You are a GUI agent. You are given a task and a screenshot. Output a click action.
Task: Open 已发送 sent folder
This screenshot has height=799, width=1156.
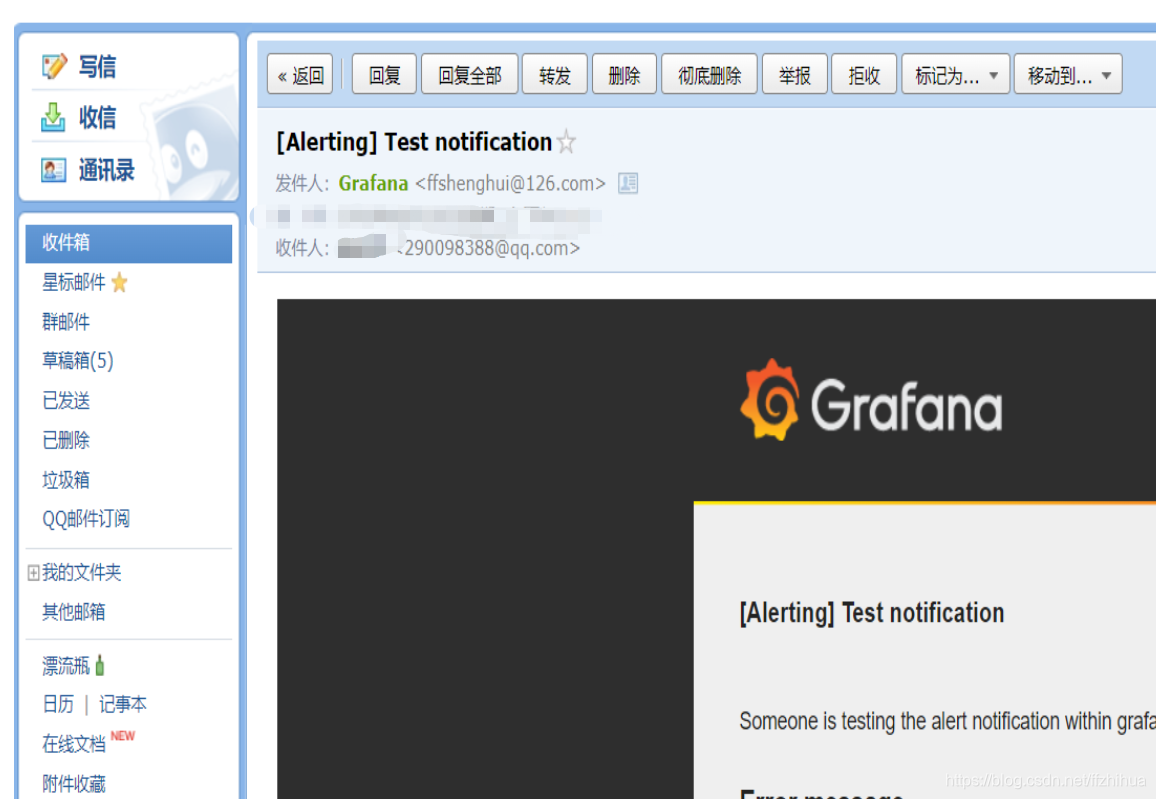point(66,401)
